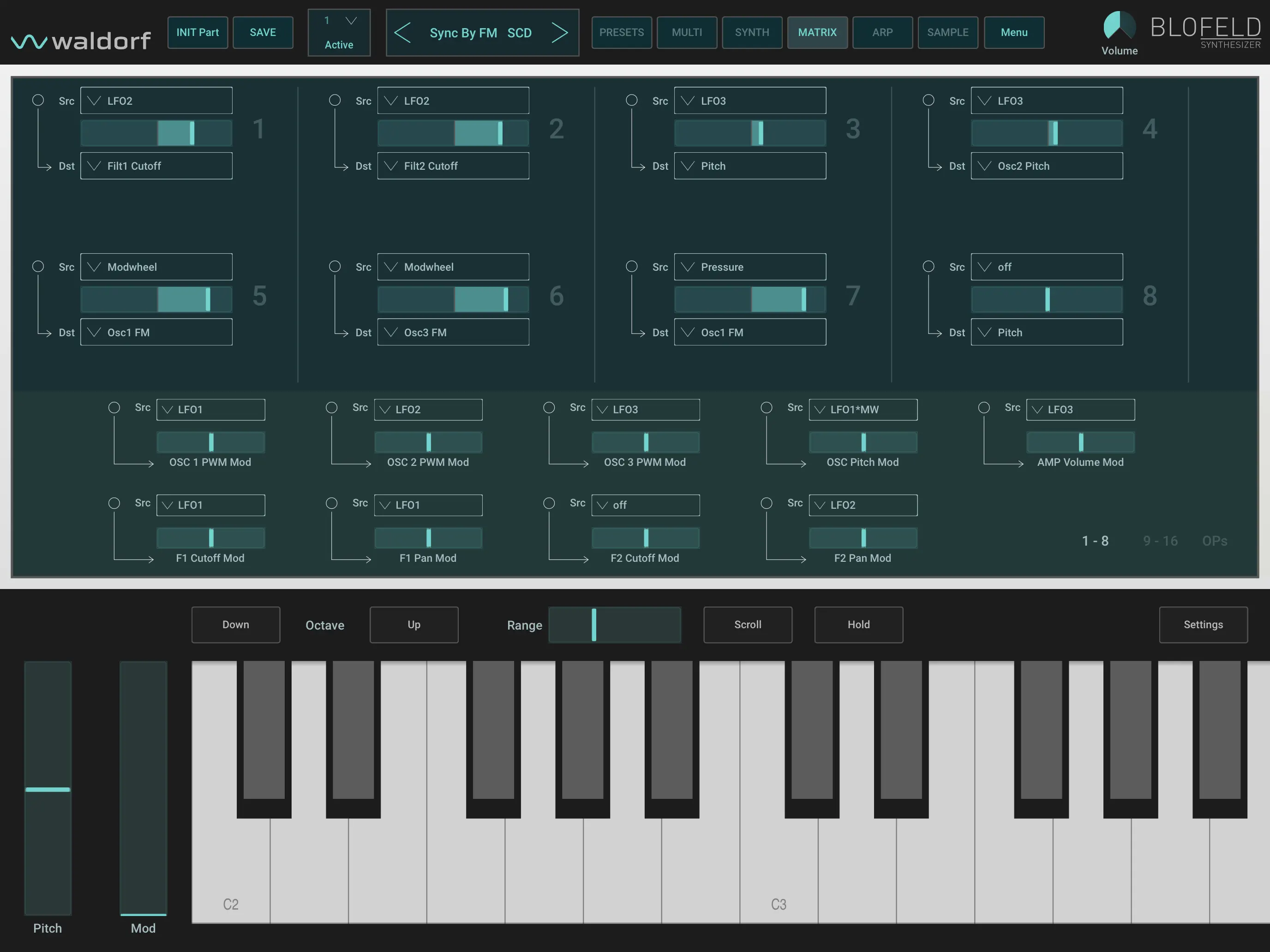Switch to the SYNTH tab
Screen dimensions: 1270x952
coord(752,32)
